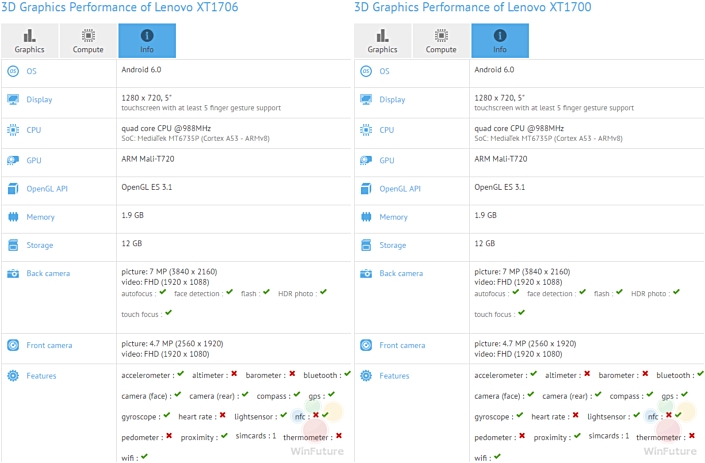Click picture: 7 MP (3840 x 2160) in XT1700 panel
The height and width of the screenshot is (463, 705).
point(522,272)
